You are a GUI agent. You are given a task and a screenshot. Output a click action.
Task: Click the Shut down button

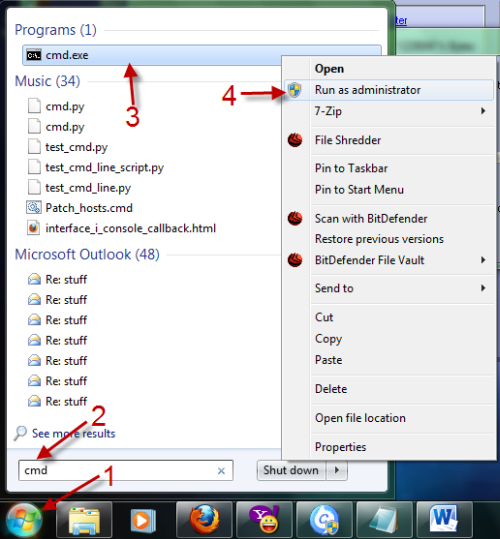pos(291,470)
